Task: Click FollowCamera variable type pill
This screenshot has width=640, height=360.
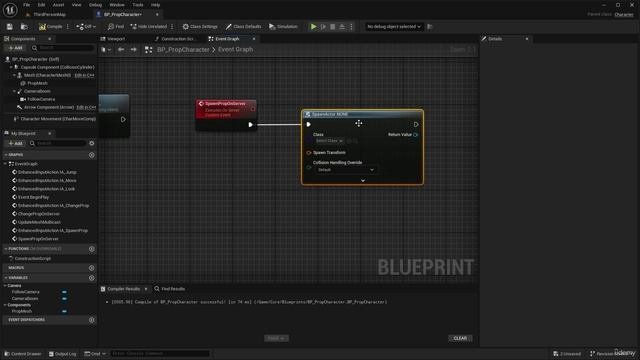Action: [64, 292]
